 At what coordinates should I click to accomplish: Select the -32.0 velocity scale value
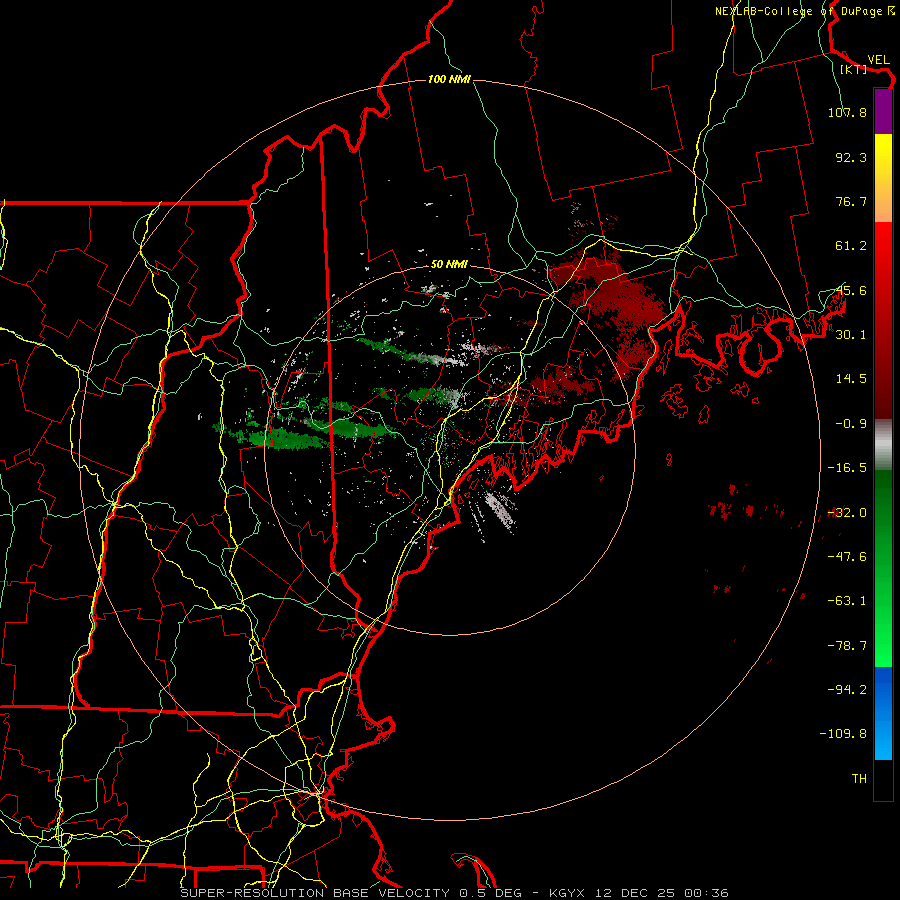[847, 513]
